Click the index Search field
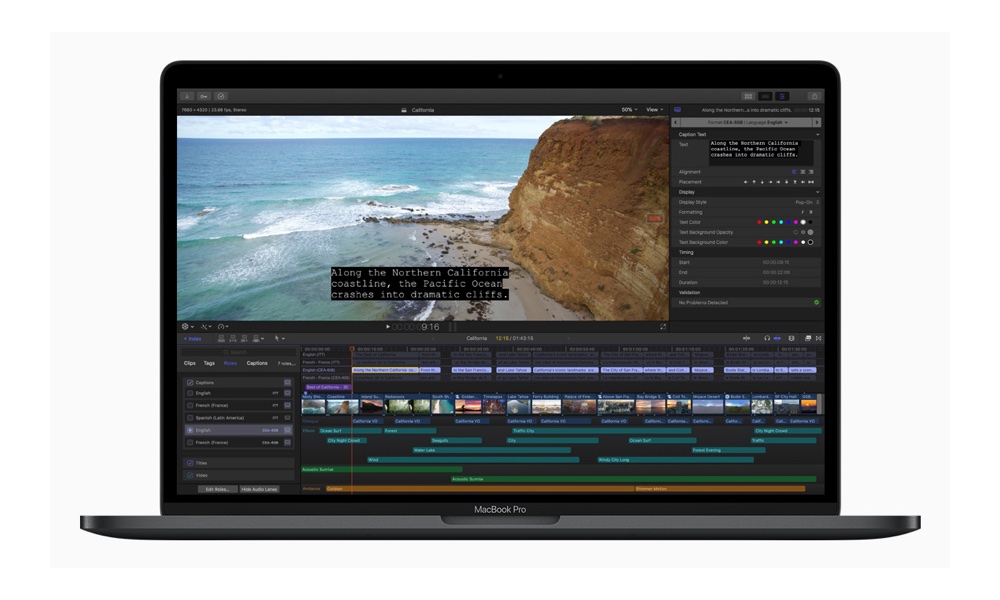Image resolution: width=1000 pixels, height=600 pixels. (x=237, y=352)
